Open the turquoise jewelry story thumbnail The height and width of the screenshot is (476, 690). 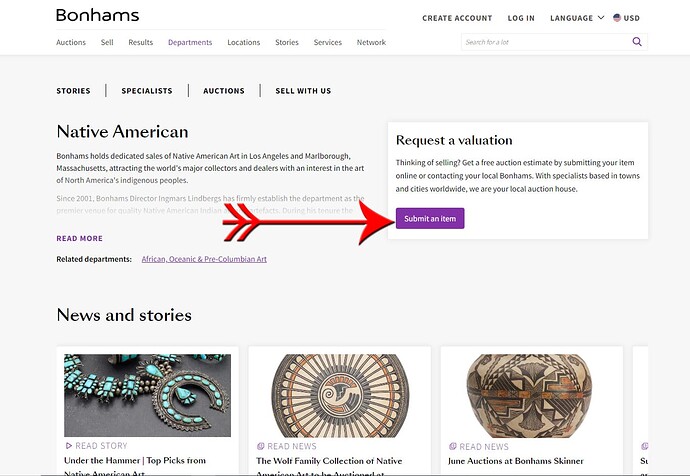(147, 395)
